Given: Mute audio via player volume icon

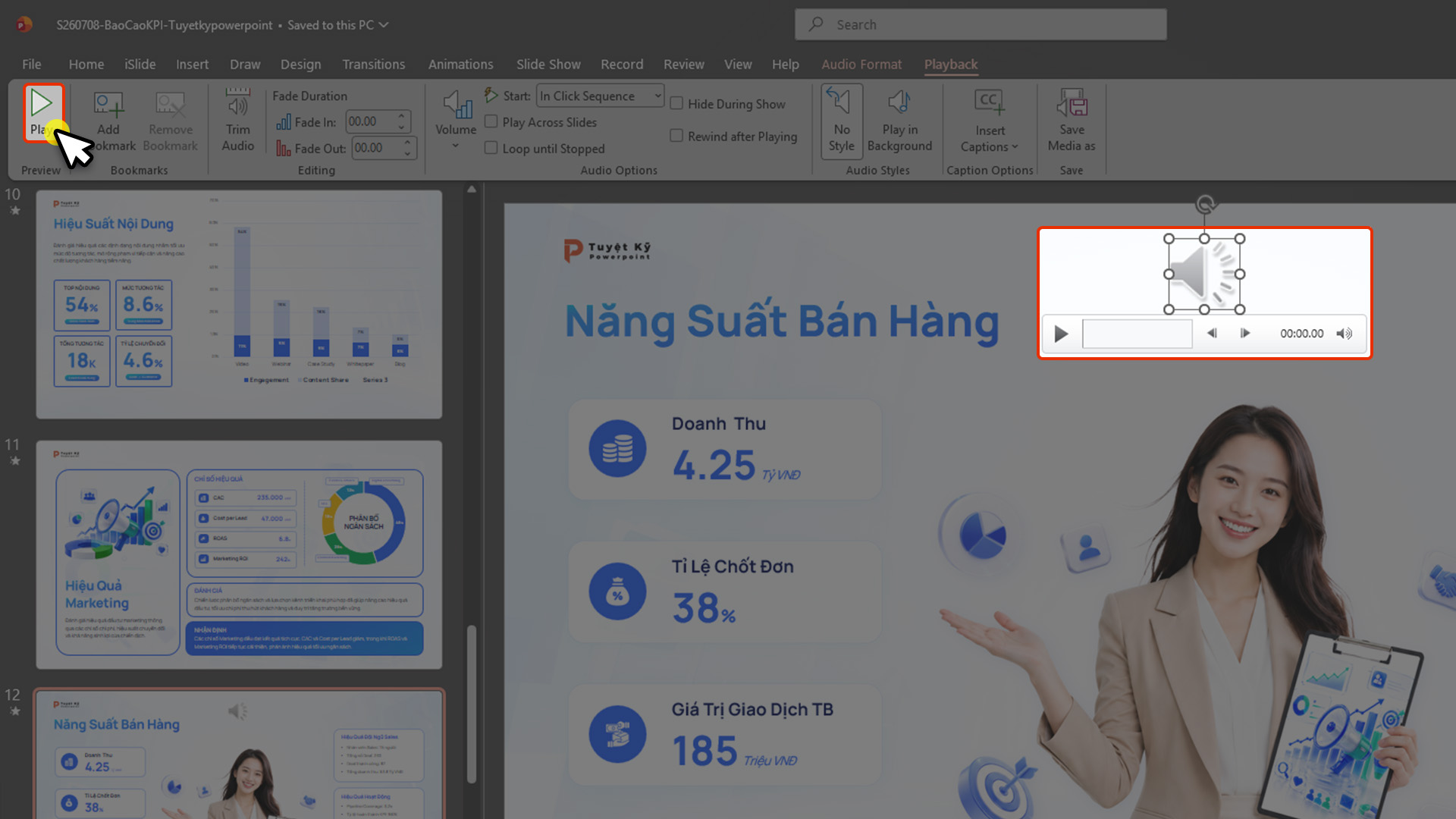Looking at the screenshot, I should point(1345,334).
